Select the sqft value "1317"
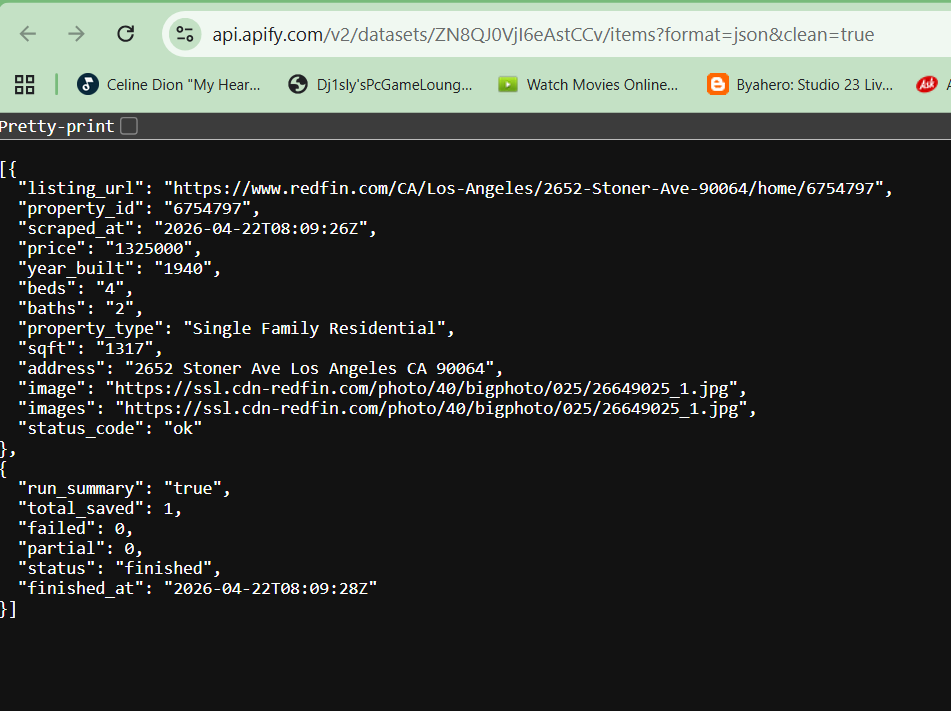951x711 pixels. [125, 349]
